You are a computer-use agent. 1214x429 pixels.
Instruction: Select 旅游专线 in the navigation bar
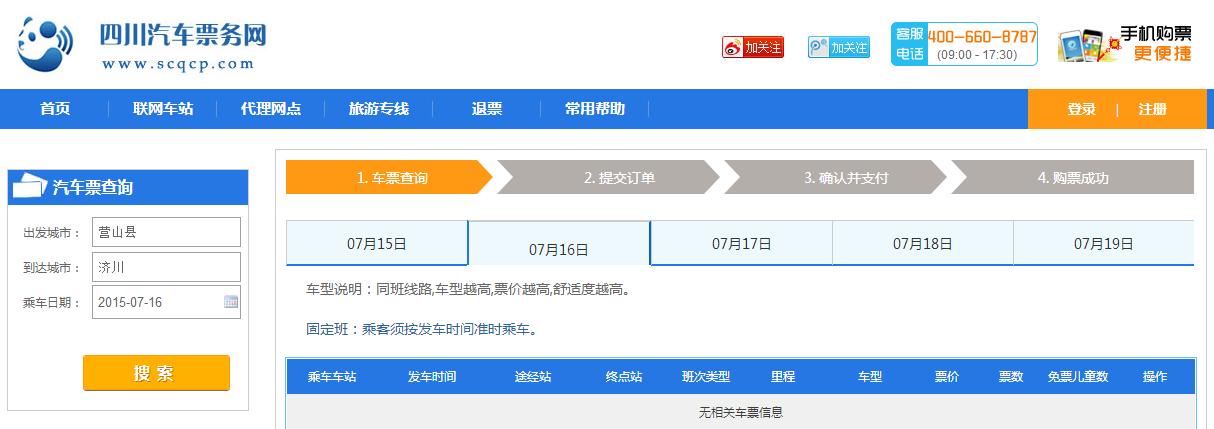point(379,109)
